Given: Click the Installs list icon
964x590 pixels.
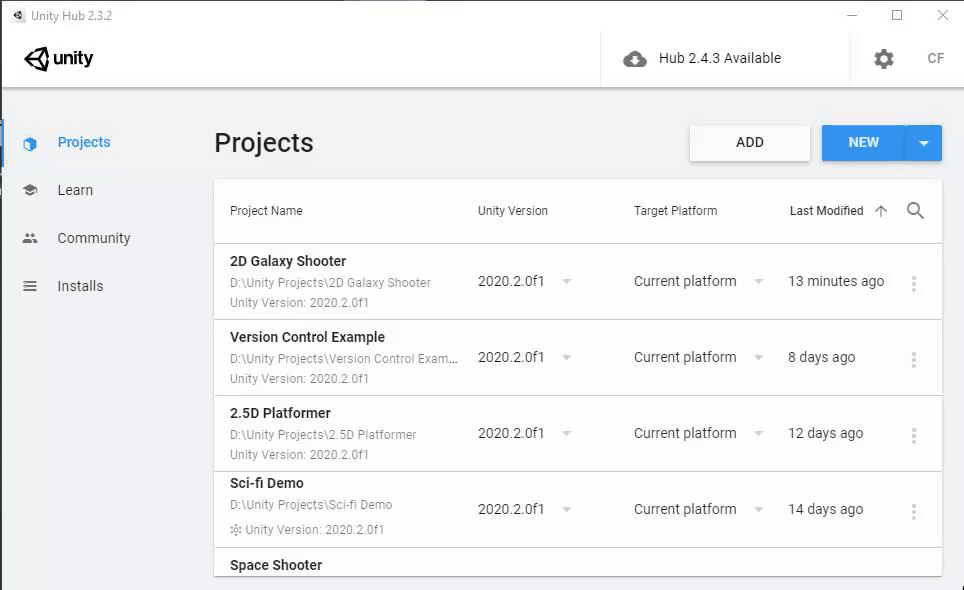Looking at the screenshot, I should click(x=30, y=286).
